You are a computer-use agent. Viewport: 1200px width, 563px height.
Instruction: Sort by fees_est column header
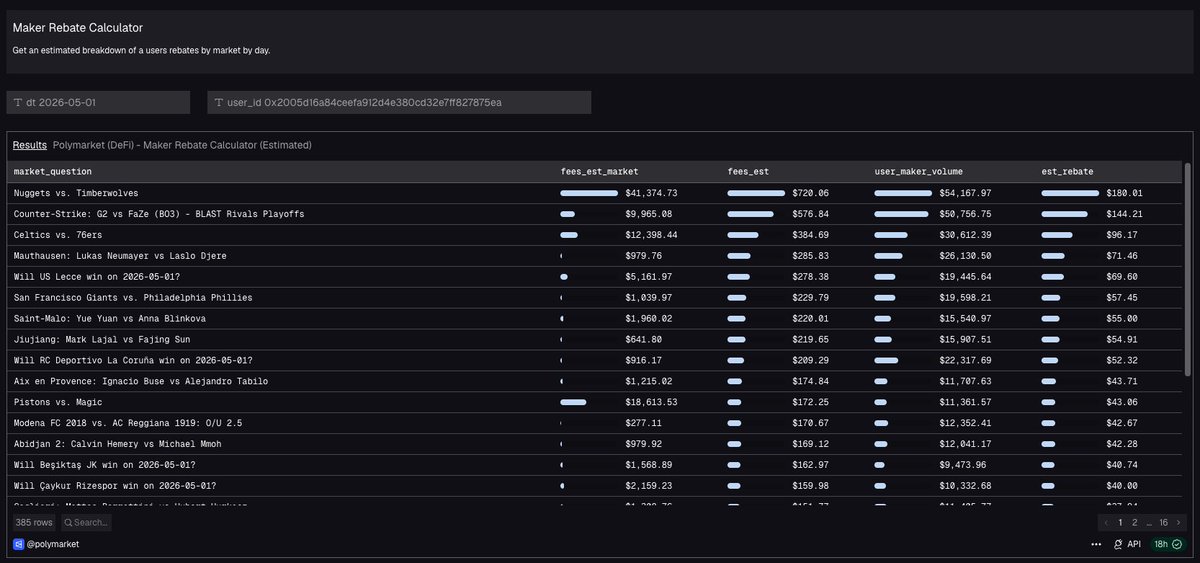click(748, 172)
